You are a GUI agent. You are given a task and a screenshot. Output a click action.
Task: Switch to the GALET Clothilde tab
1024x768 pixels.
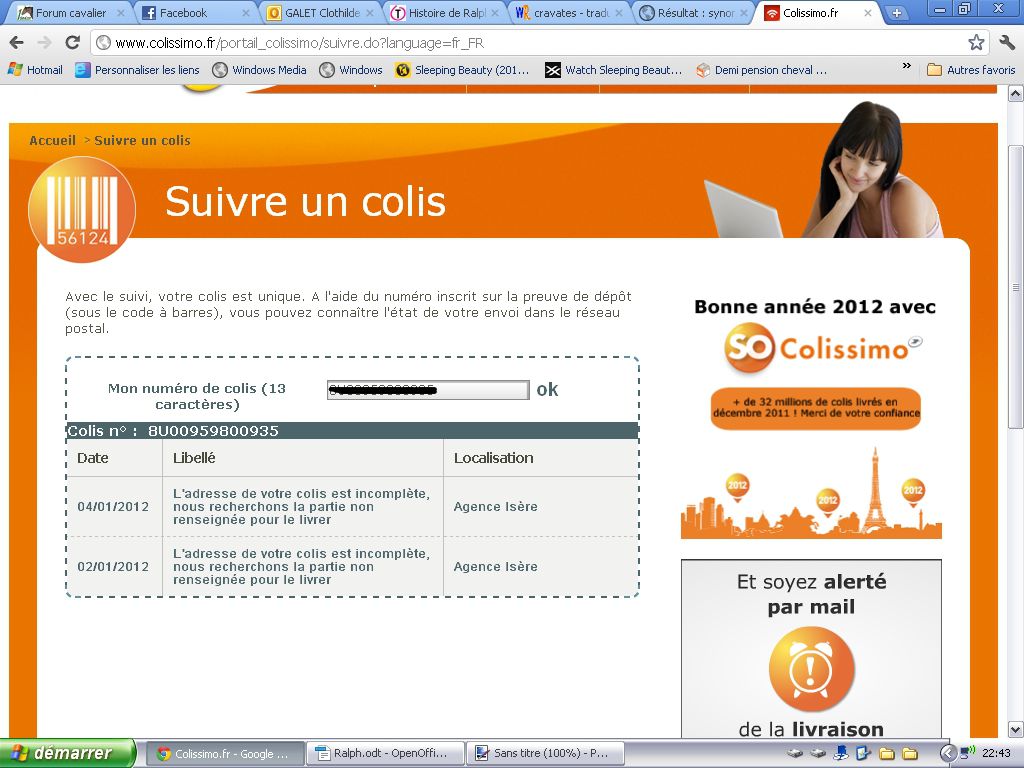click(320, 13)
